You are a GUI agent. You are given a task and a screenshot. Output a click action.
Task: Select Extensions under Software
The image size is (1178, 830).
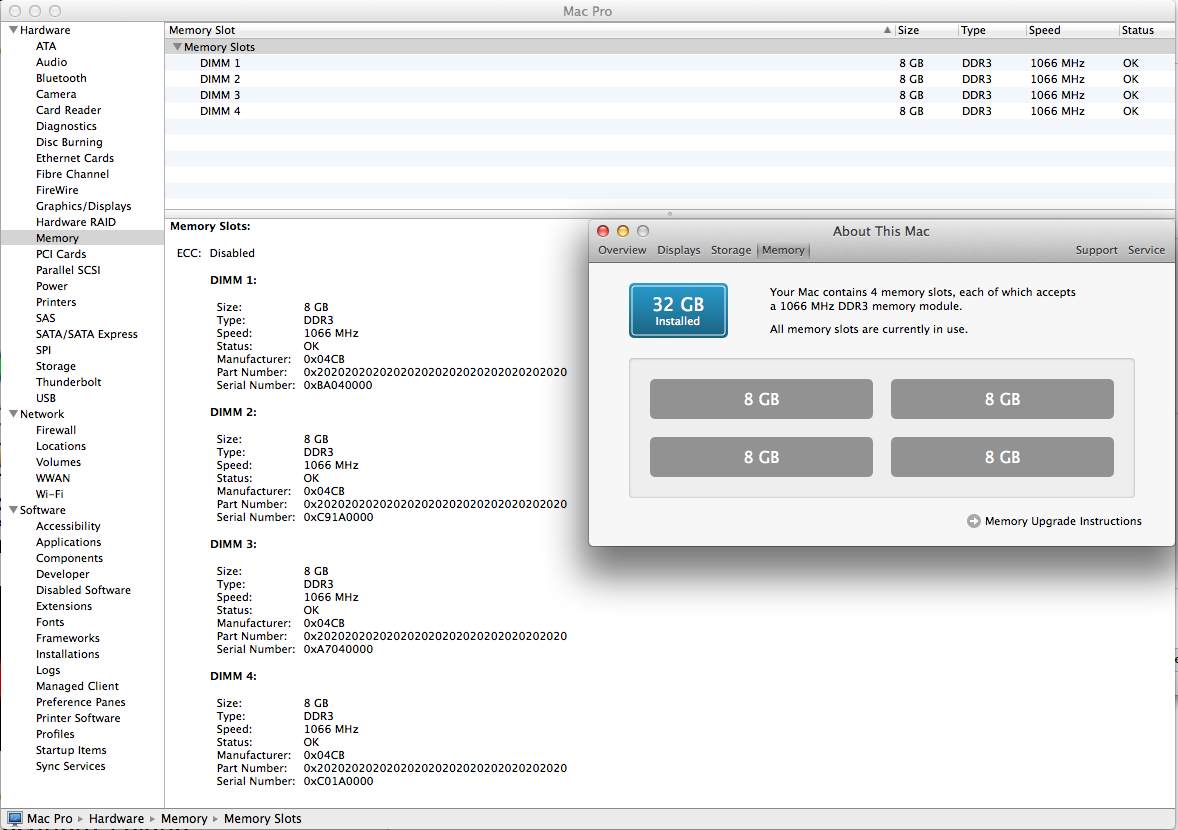64,606
